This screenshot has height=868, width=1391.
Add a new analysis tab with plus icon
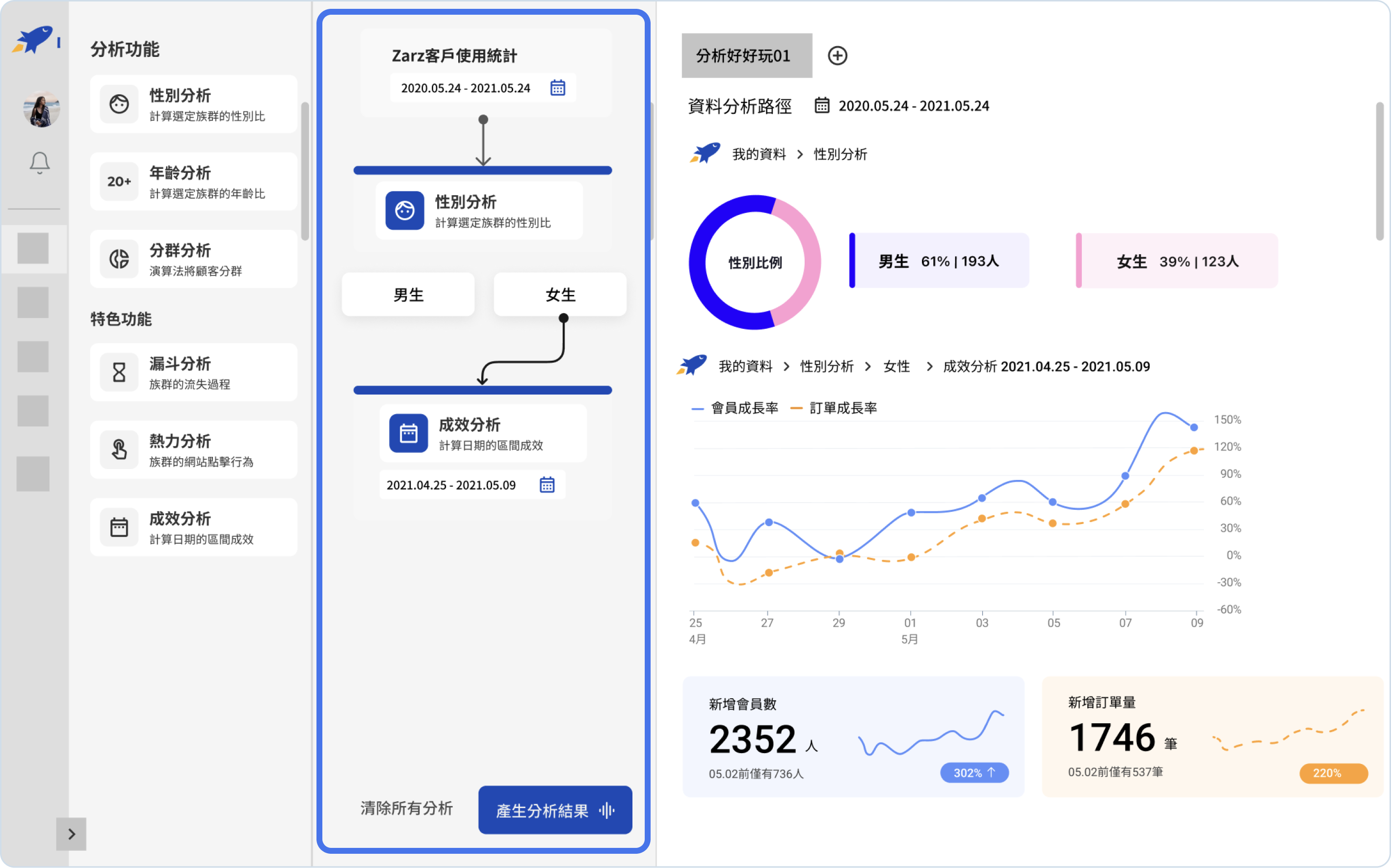[838, 55]
